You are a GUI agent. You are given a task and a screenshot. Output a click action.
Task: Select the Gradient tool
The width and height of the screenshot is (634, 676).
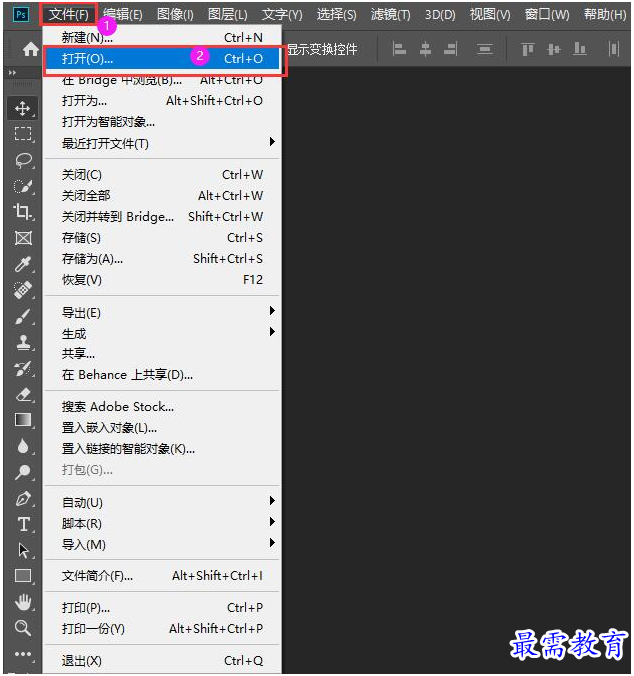pos(23,420)
